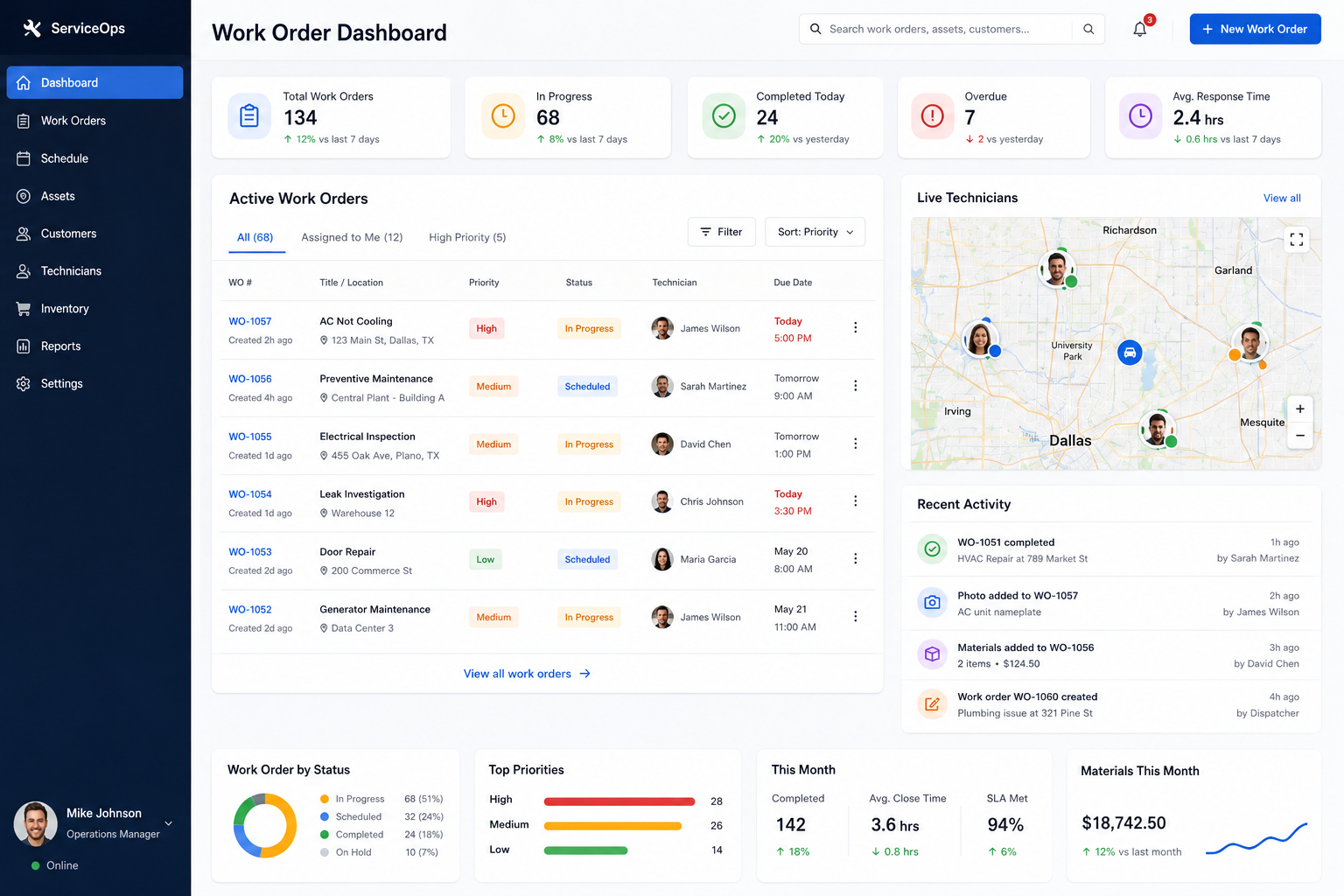
Task: Click the ServiceOps wrench logo
Action: tap(32, 28)
